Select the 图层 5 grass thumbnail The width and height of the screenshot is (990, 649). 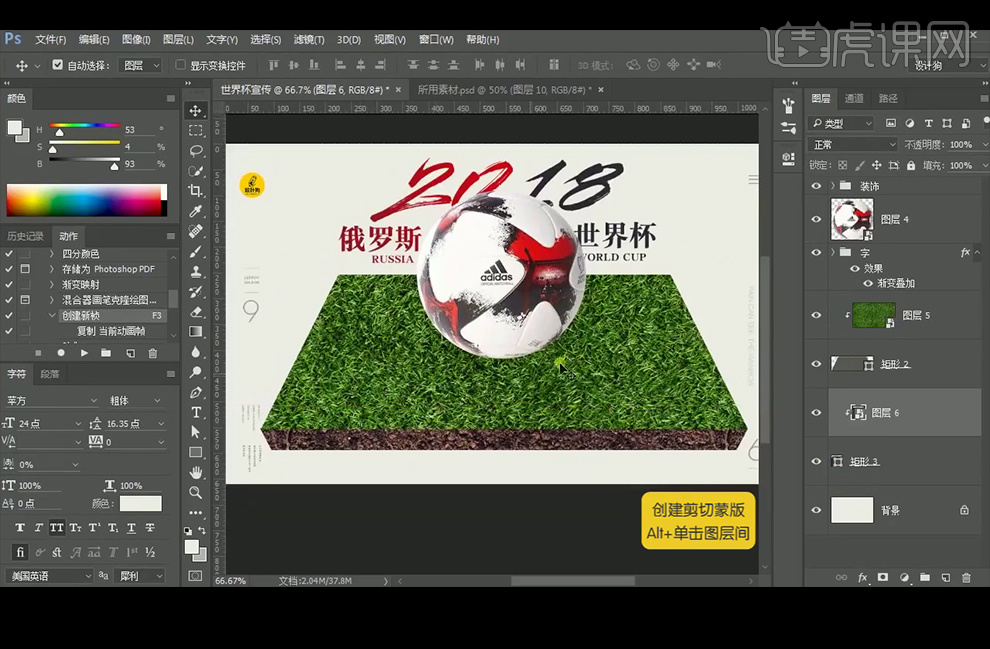(873, 316)
